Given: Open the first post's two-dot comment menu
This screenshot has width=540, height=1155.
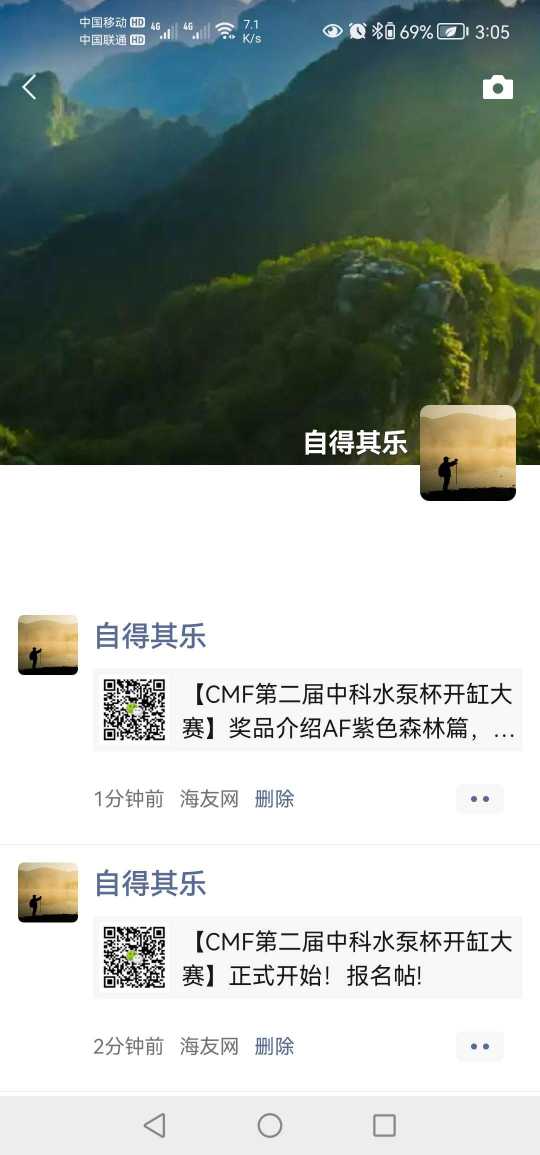Looking at the screenshot, I should click(x=480, y=799).
